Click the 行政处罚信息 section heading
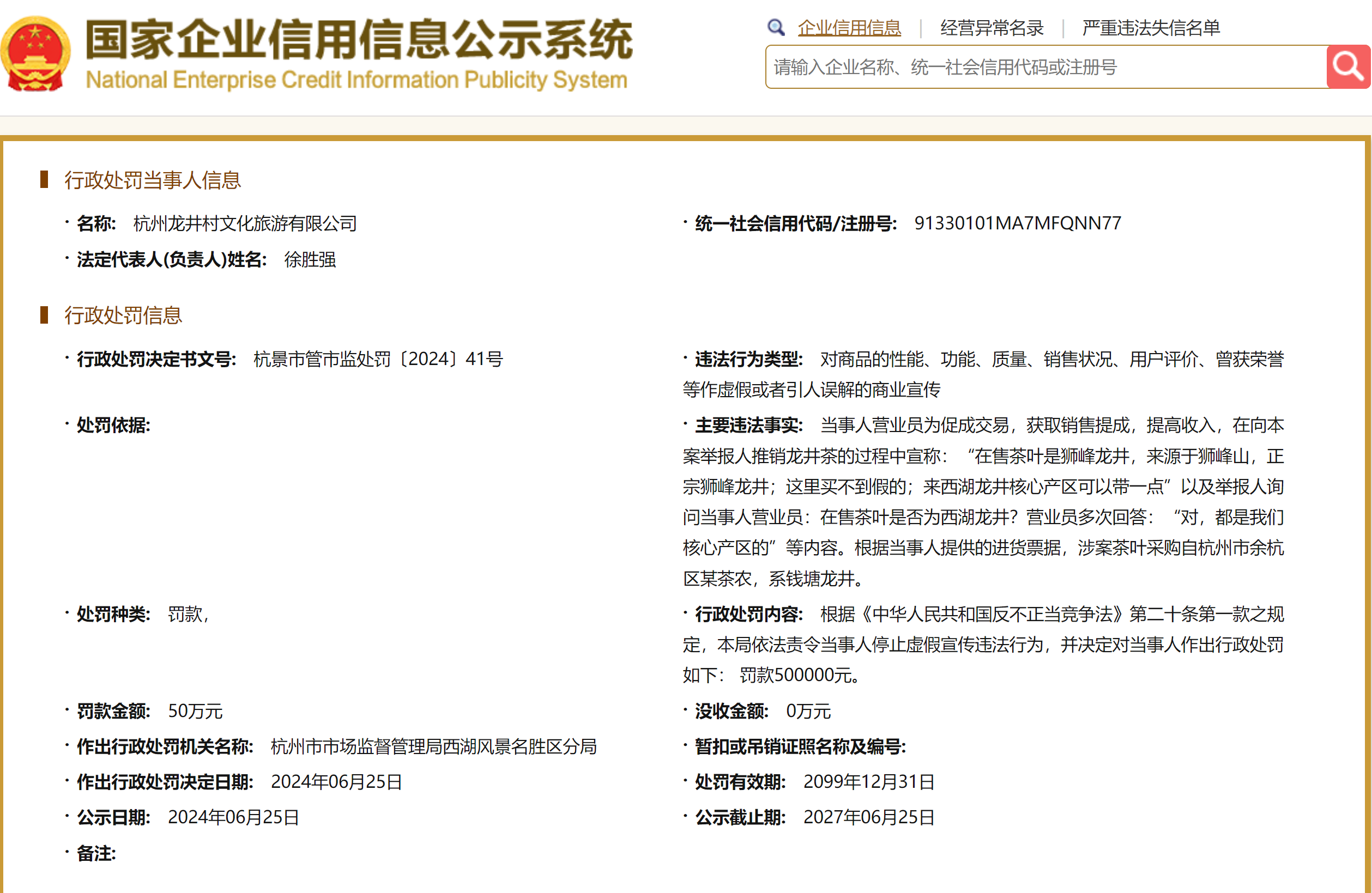 [x=123, y=315]
